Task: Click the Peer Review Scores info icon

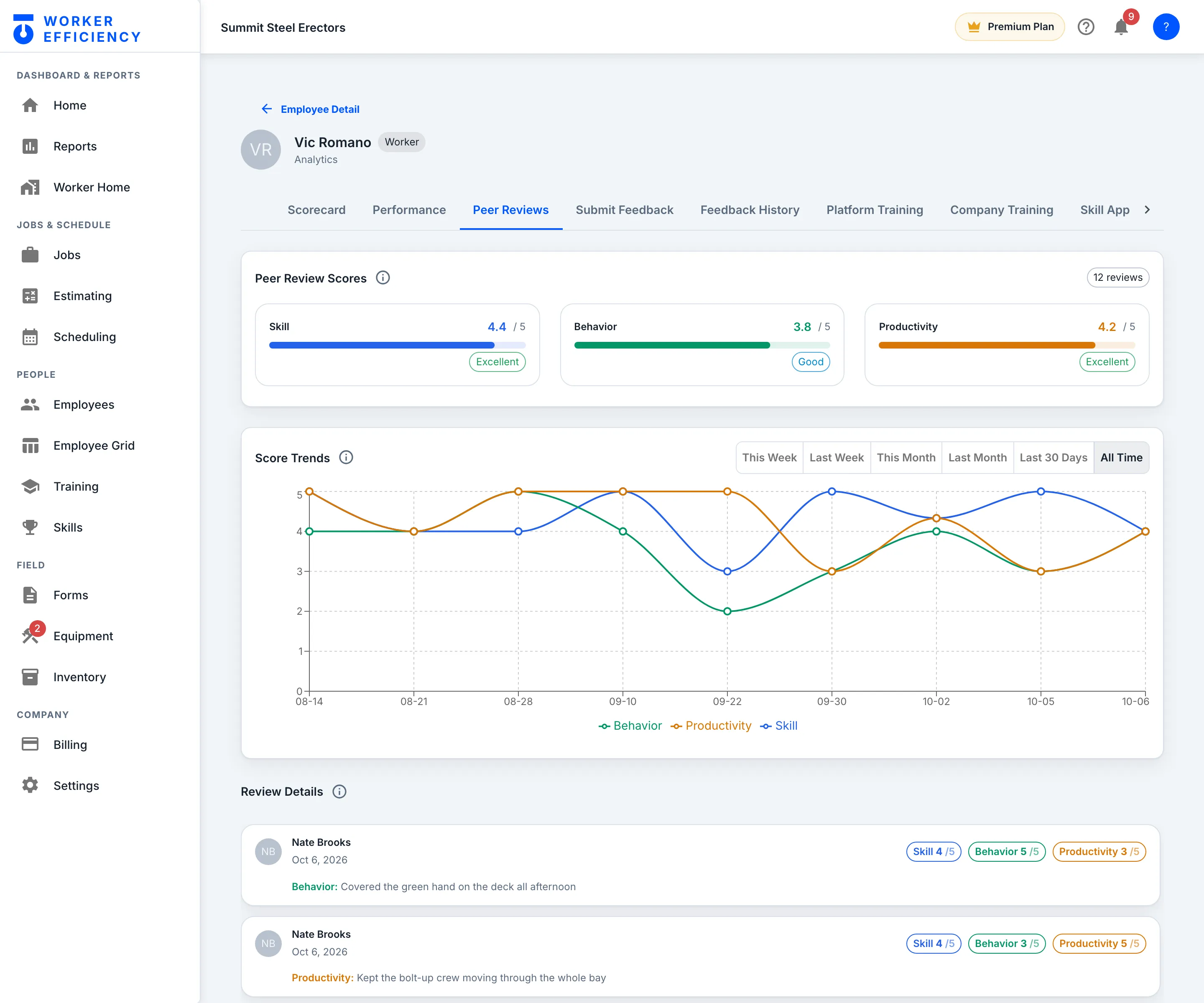Action: coord(383,278)
